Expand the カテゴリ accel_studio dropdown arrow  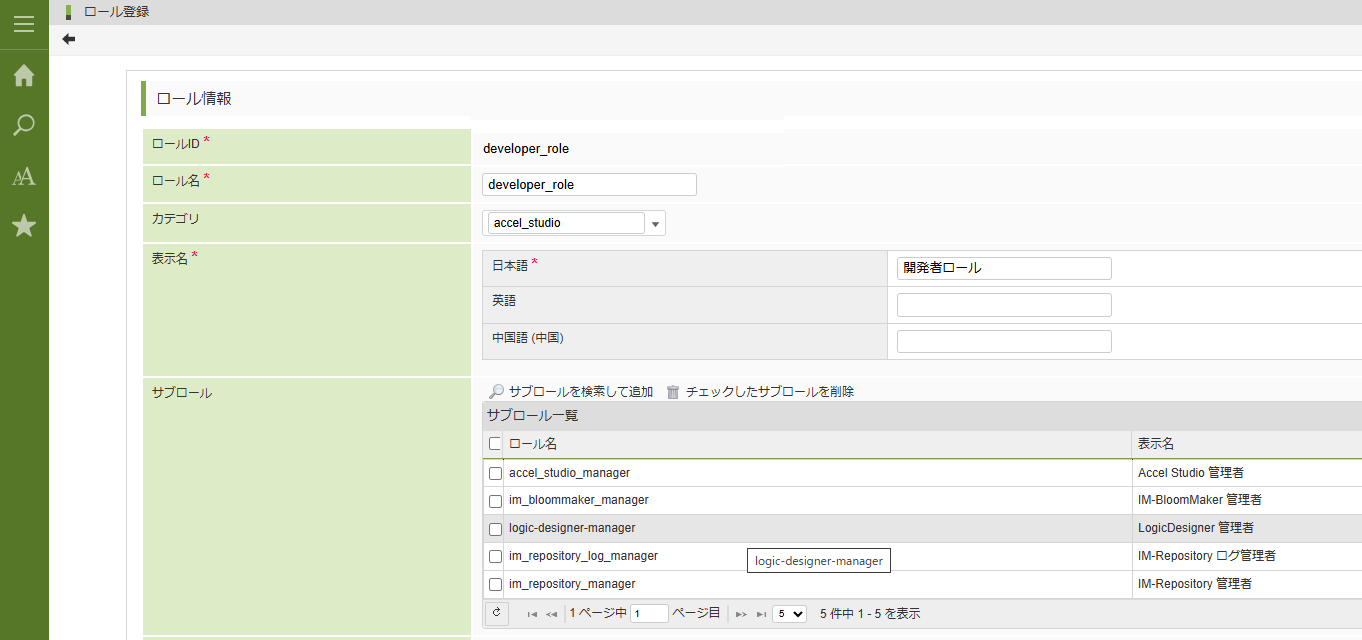click(x=656, y=224)
